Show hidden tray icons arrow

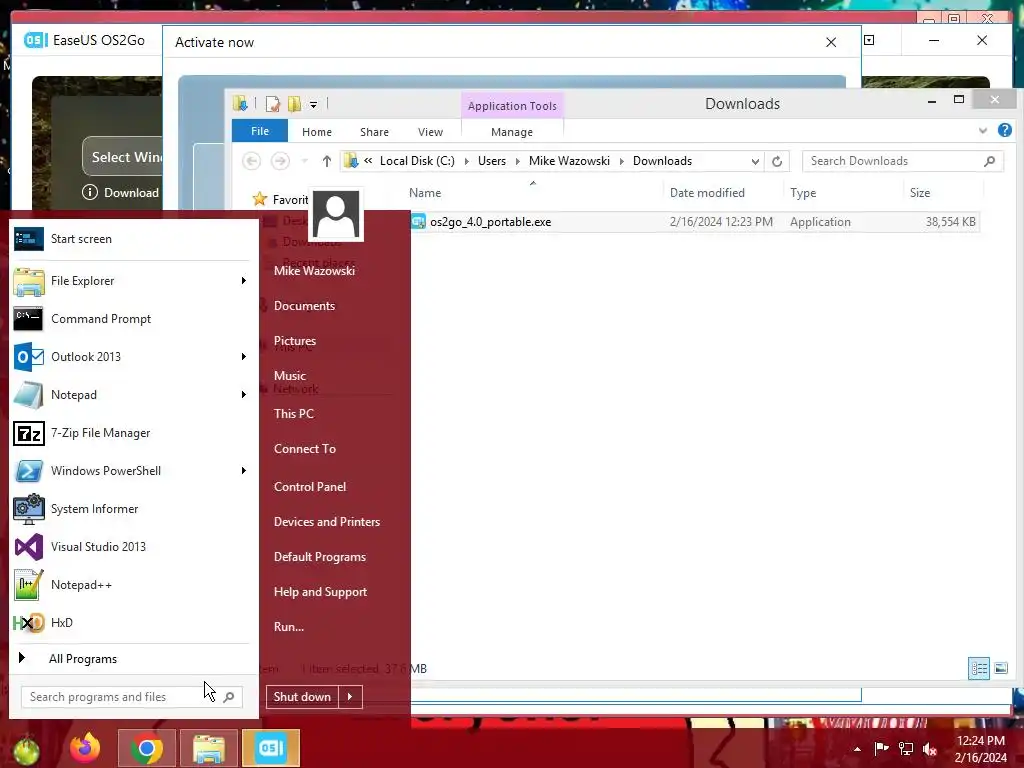(857, 749)
